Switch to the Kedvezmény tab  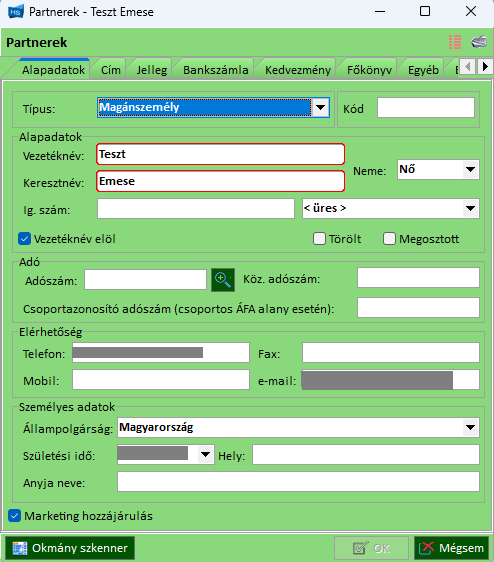298,70
